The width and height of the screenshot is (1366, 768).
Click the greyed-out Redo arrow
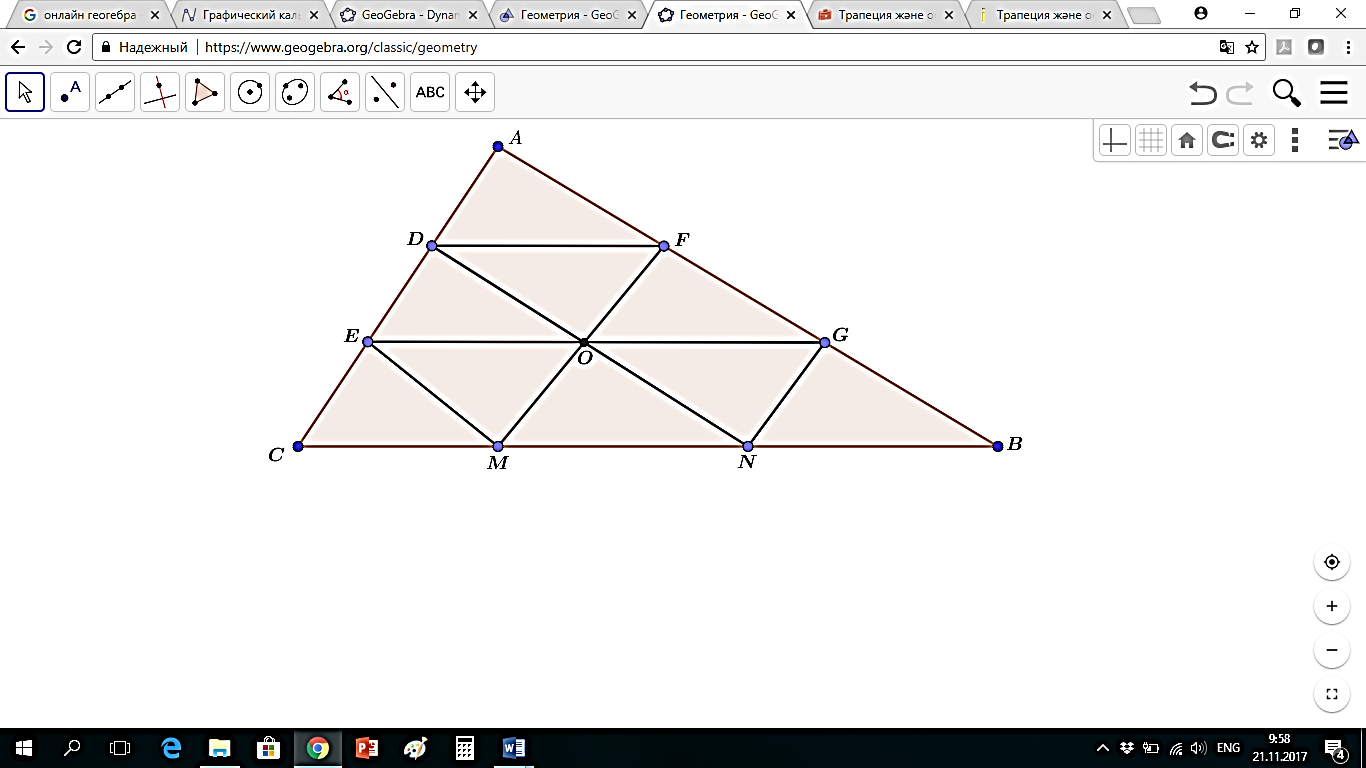(x=1240, y=93)
